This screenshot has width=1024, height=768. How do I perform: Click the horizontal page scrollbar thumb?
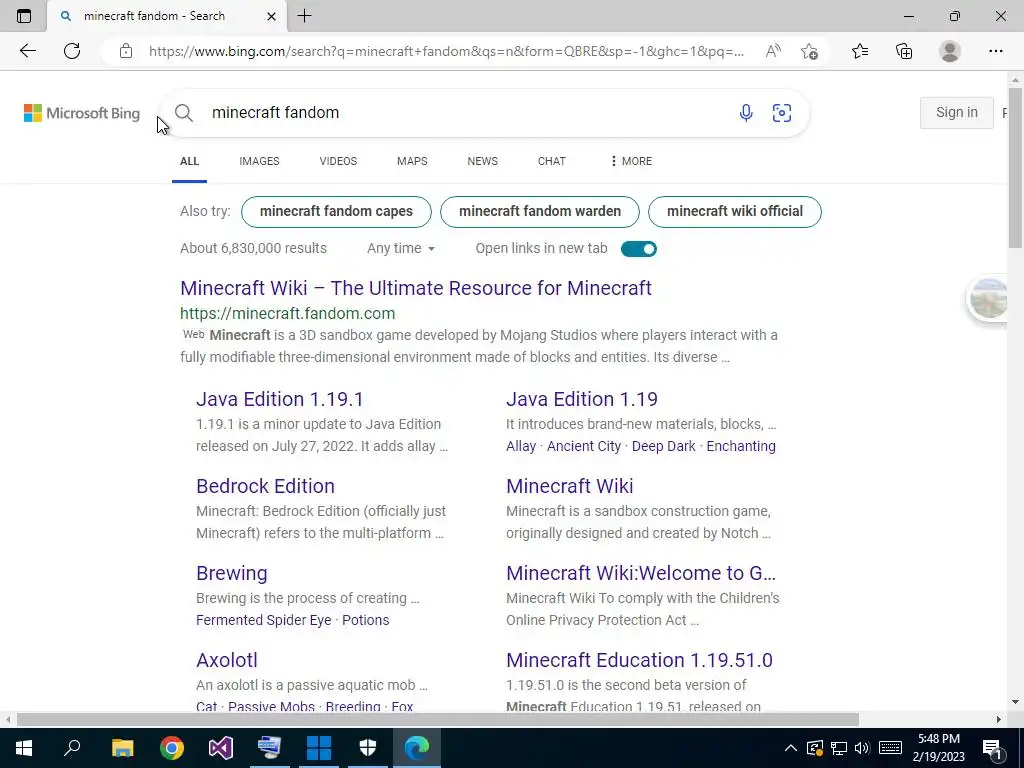click(x=438, y=719)
